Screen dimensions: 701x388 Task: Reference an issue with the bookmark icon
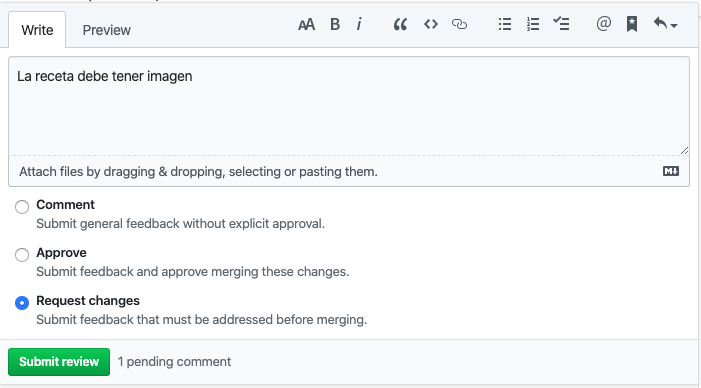tap(632, 24)
